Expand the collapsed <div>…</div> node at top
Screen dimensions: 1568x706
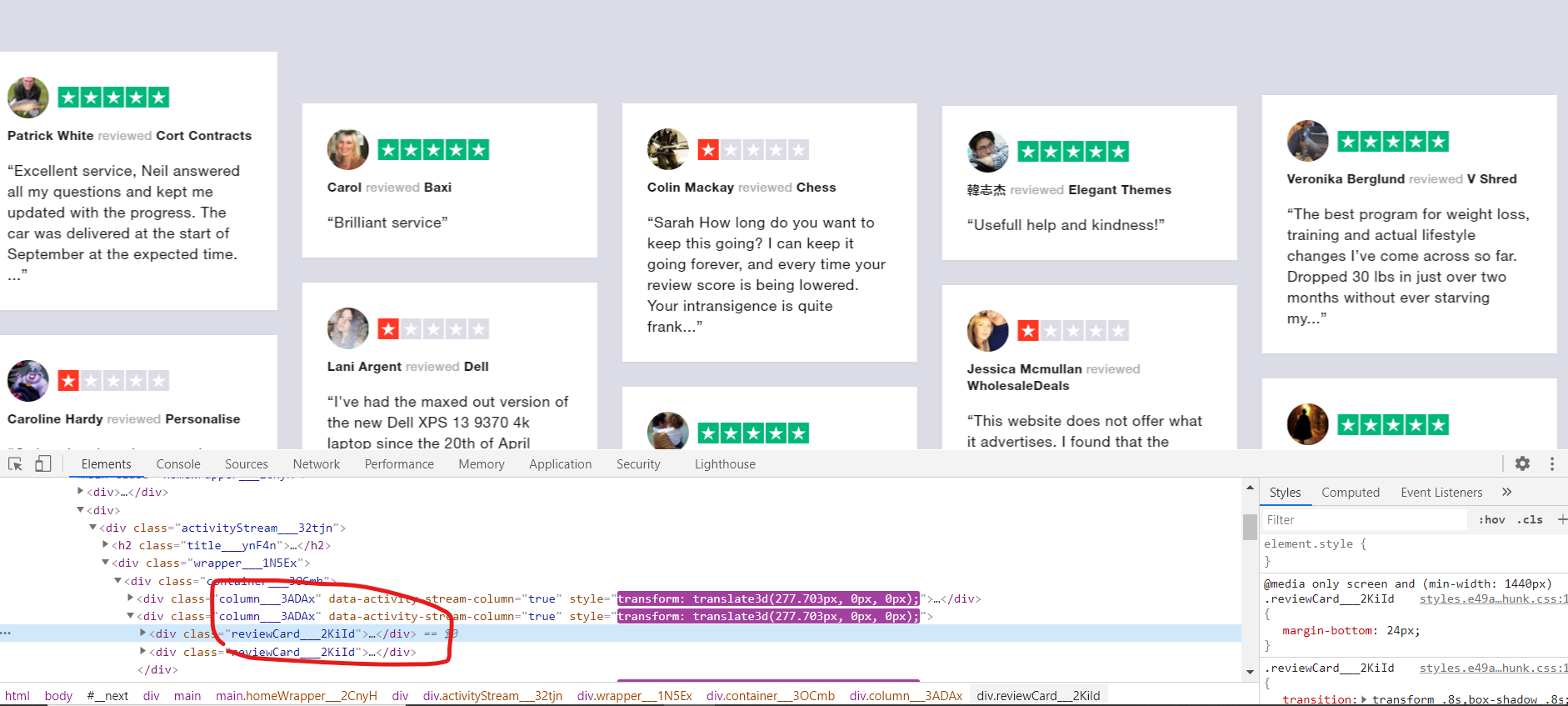coord(80,492)
